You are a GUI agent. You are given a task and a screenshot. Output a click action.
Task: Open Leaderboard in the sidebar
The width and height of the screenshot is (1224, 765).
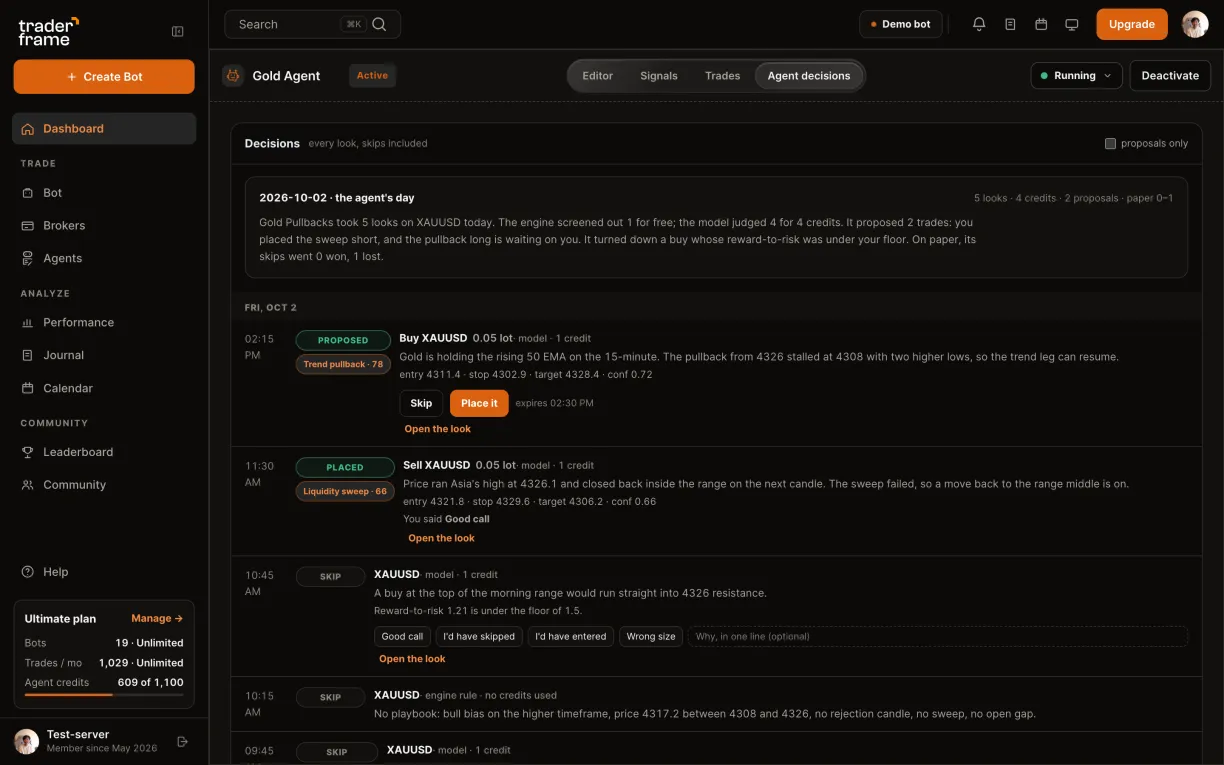pos(104,452)
